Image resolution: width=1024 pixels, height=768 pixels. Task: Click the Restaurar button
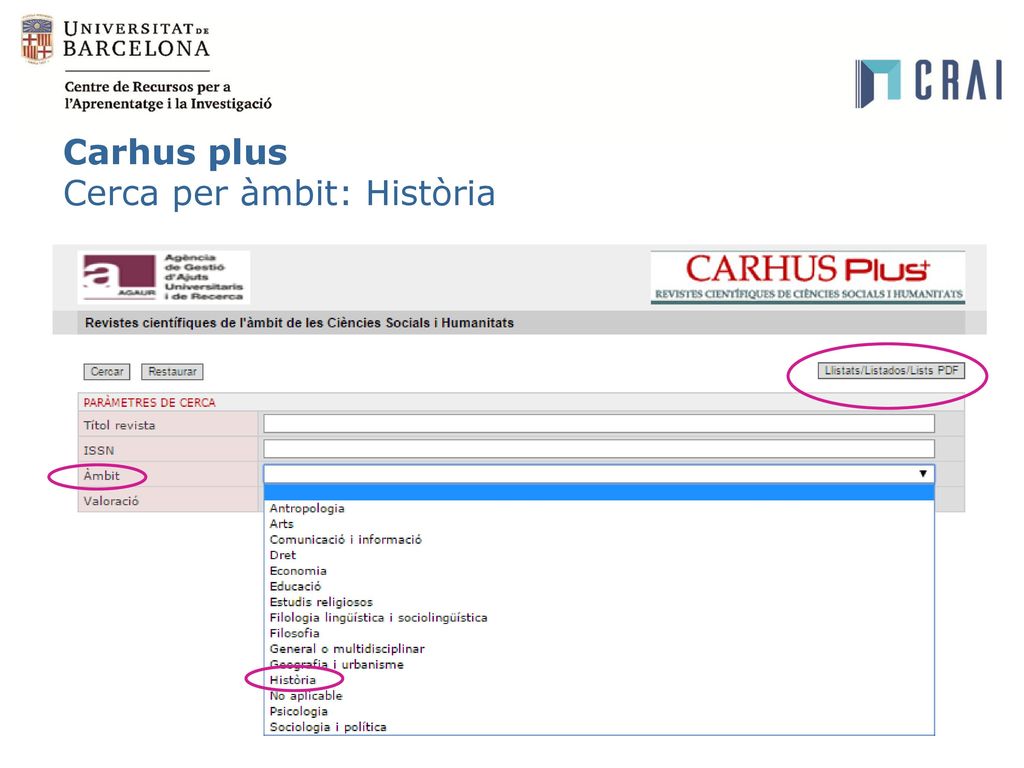point(172,372)
